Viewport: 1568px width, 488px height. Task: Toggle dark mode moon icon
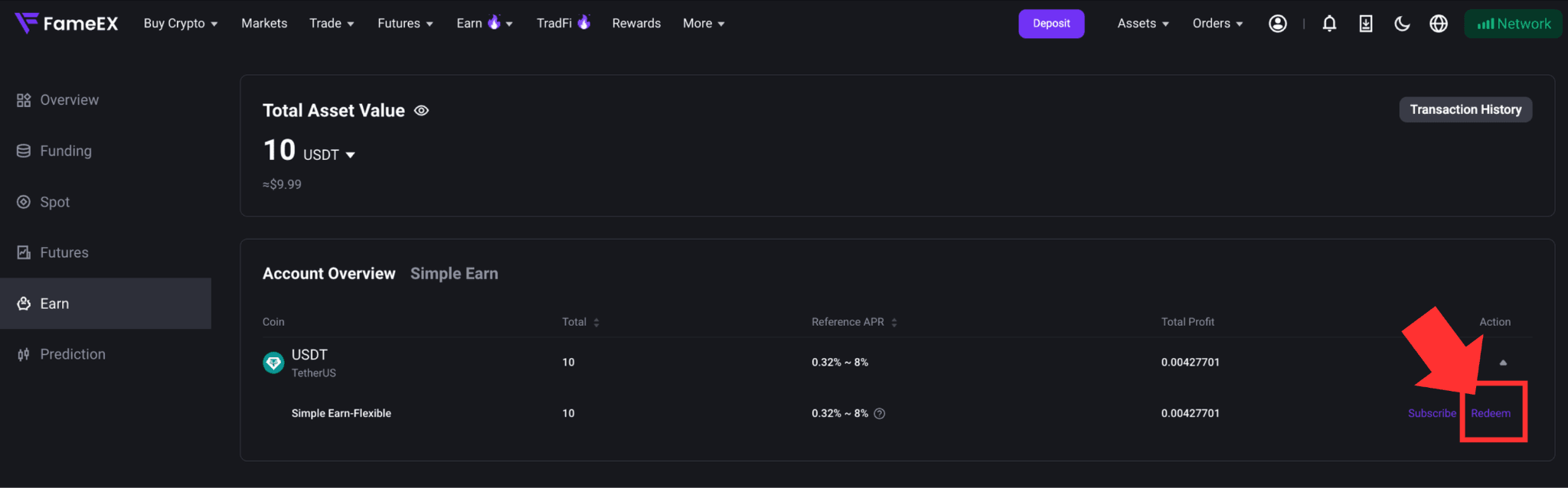[x=1402, y=24]
